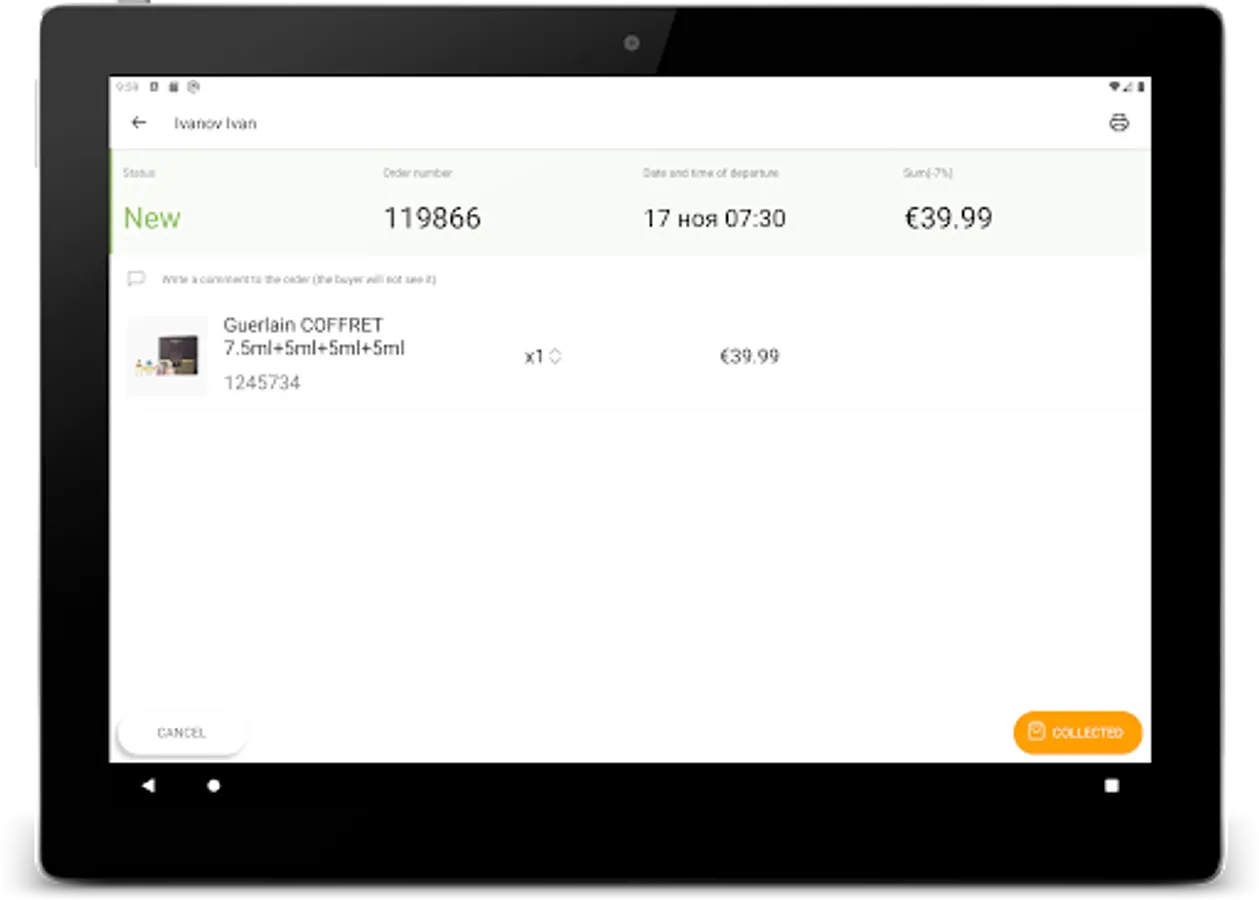Tap the order sum €39.99 in the header
This screenshot has height=900, width=1259.
947,218
